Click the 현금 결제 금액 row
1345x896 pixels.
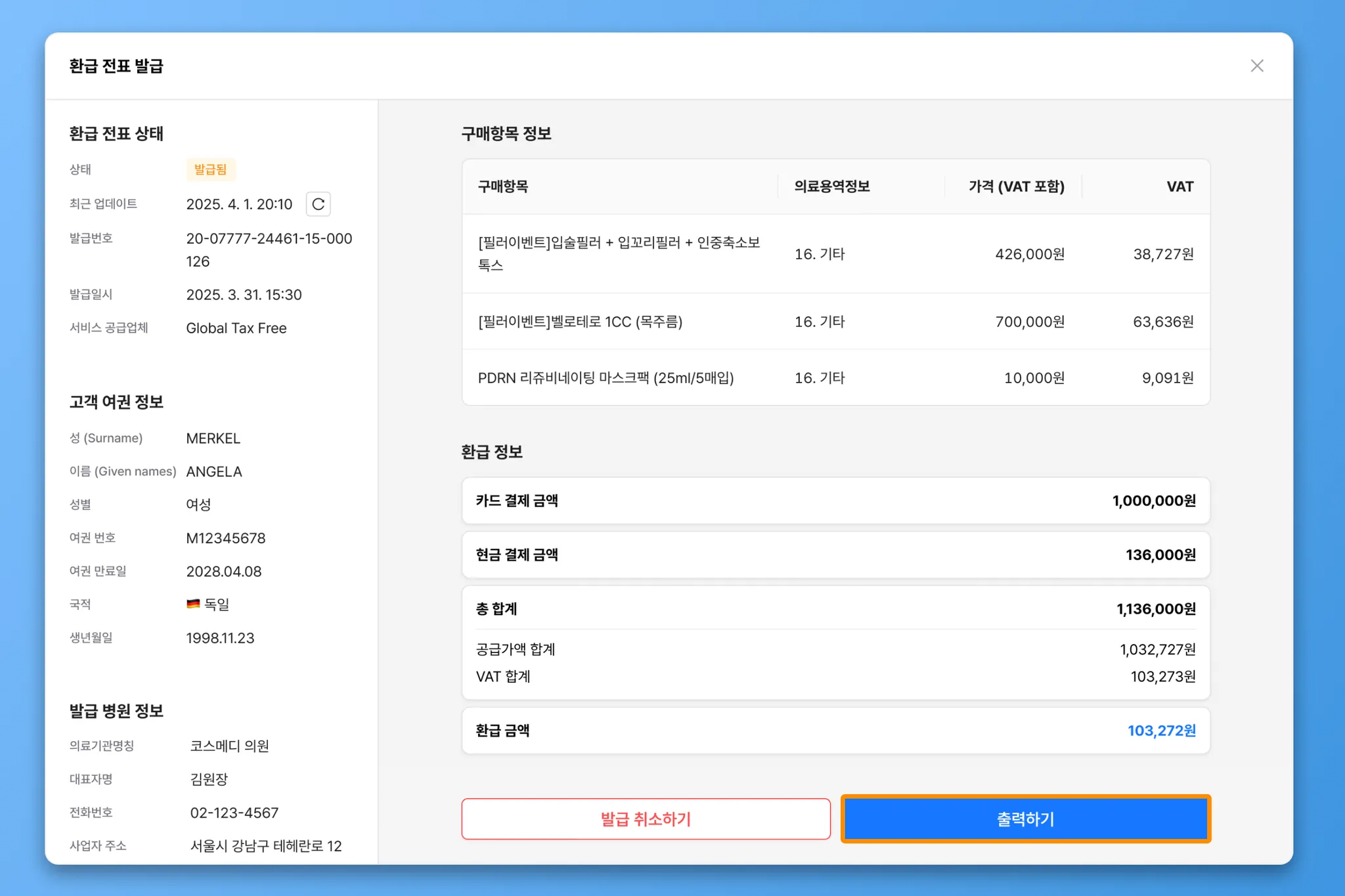coord(835,555)
